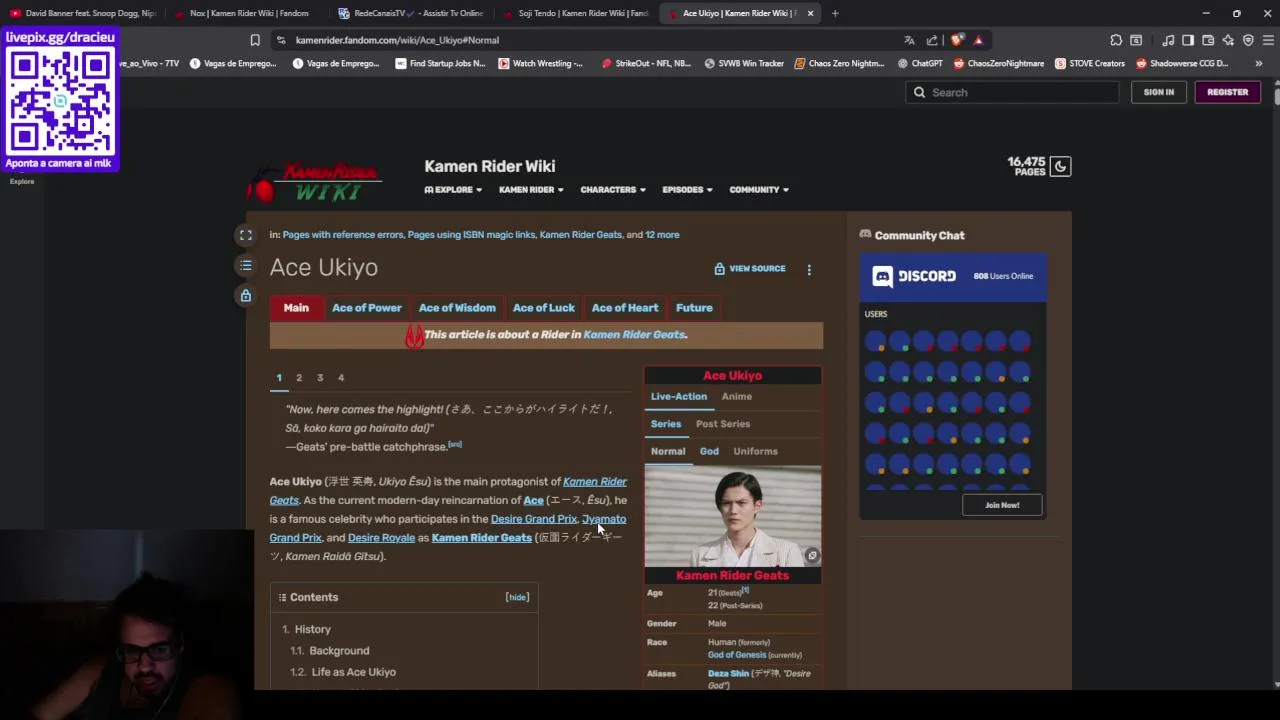Expand the Explore dropdown menu

coord(453,189)
